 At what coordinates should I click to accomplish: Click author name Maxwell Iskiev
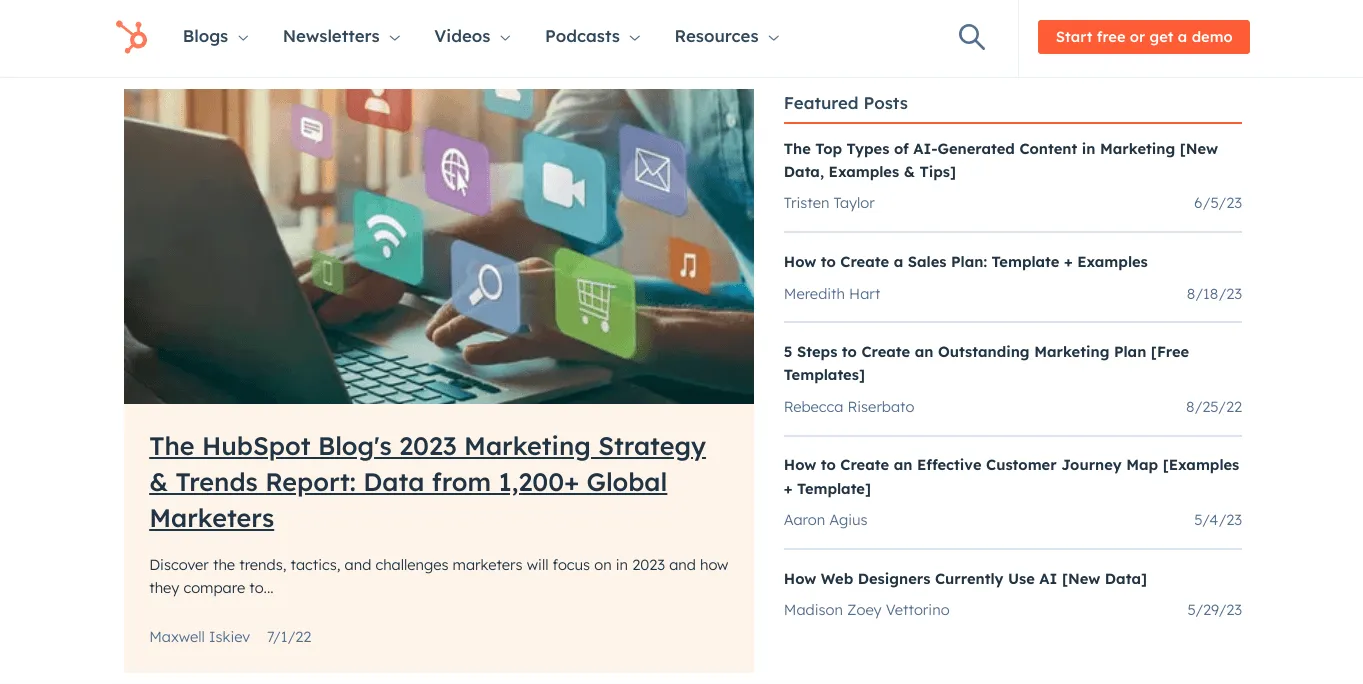click(199, 636)
